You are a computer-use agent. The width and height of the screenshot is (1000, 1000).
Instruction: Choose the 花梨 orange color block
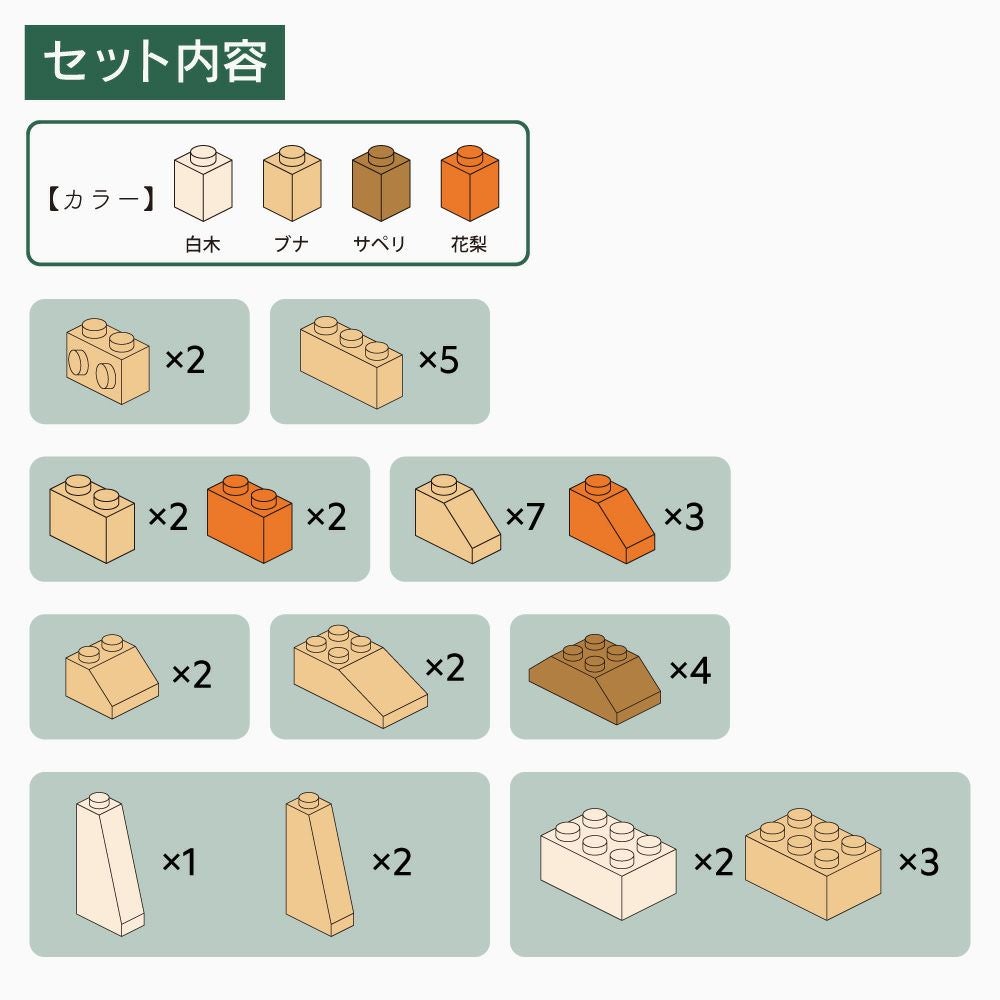click(x=470, y=183)
